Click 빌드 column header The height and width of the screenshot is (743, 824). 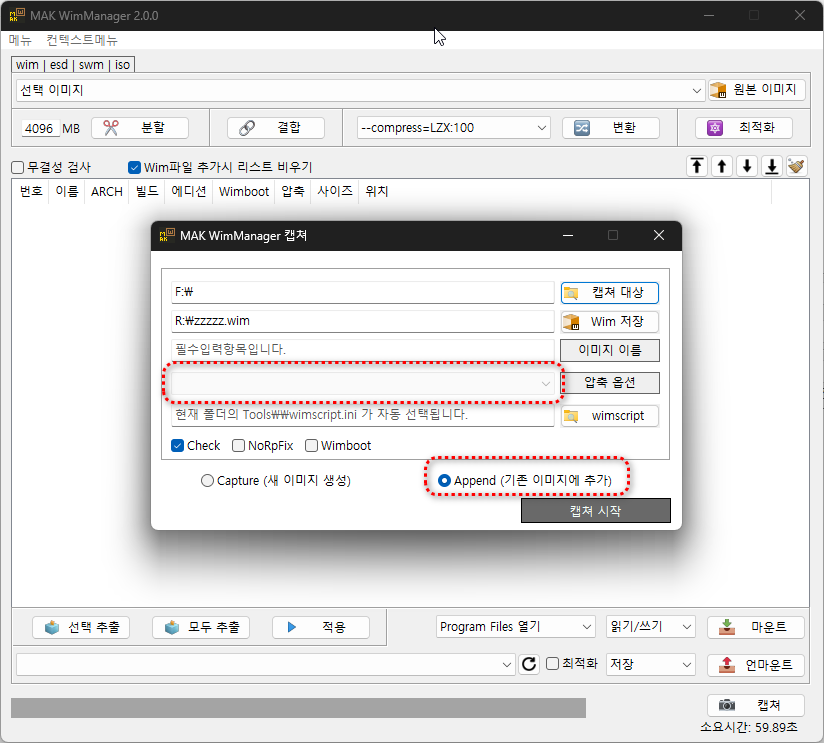[147, 191]
